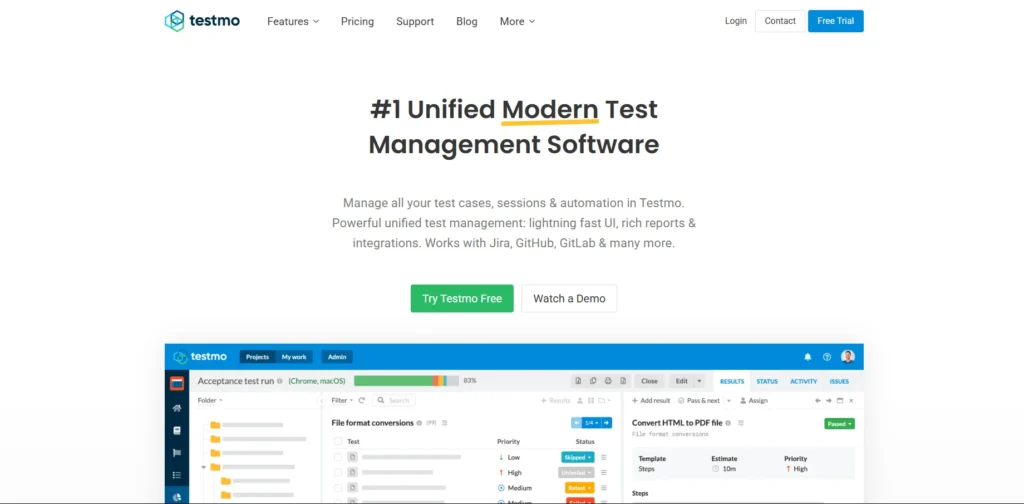
Task: Click the 83% test run progress bar
Action: pyautogui.click(x=408, y=381)
